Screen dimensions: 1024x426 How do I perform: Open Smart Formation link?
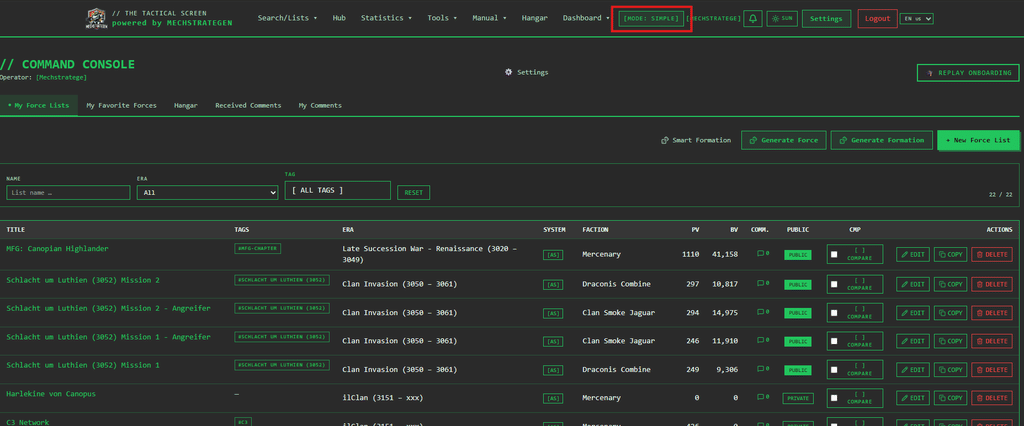[696, 140]
